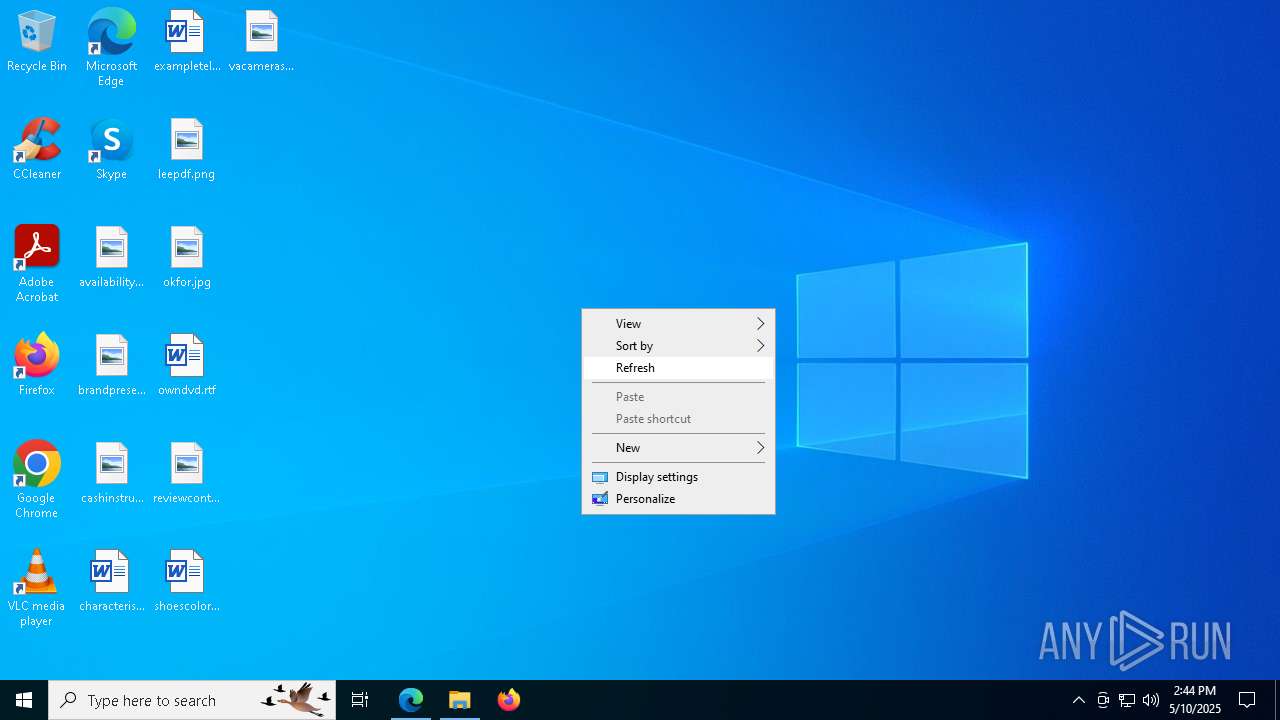
Task: Open Task View from the taskbar
Action: [360, 700]
